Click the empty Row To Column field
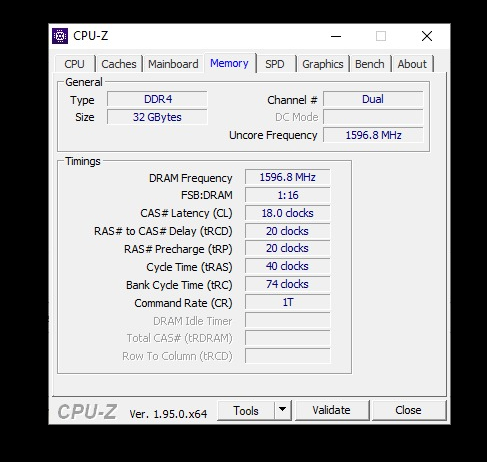487x462 pixels. tap(288, 356)
